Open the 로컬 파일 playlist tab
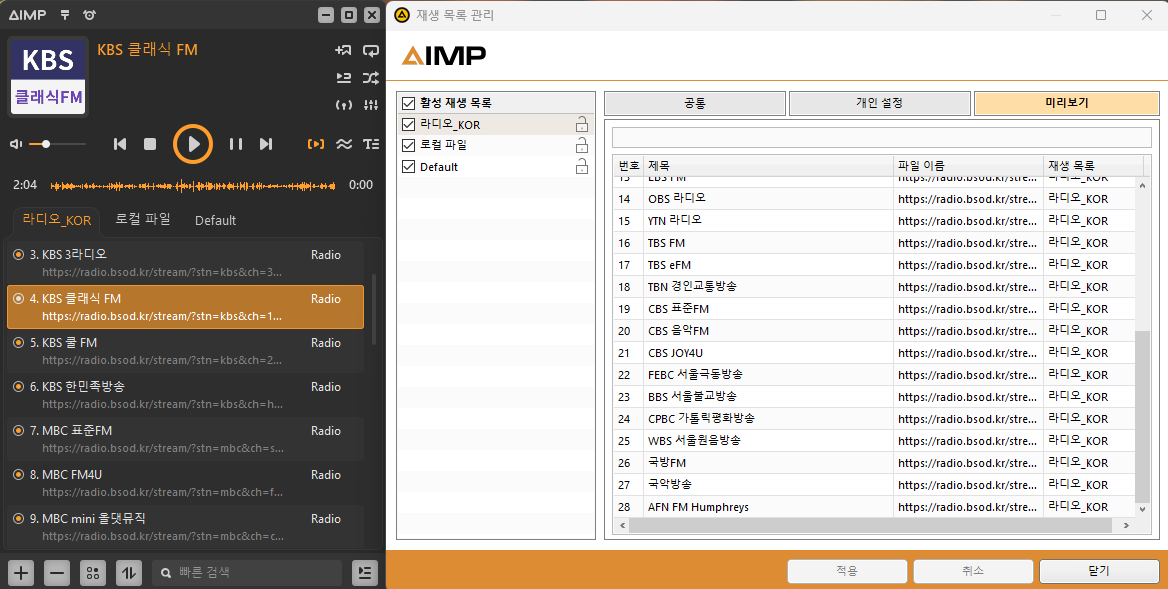This screenshot has width=1168, height=589. point(143,220)
